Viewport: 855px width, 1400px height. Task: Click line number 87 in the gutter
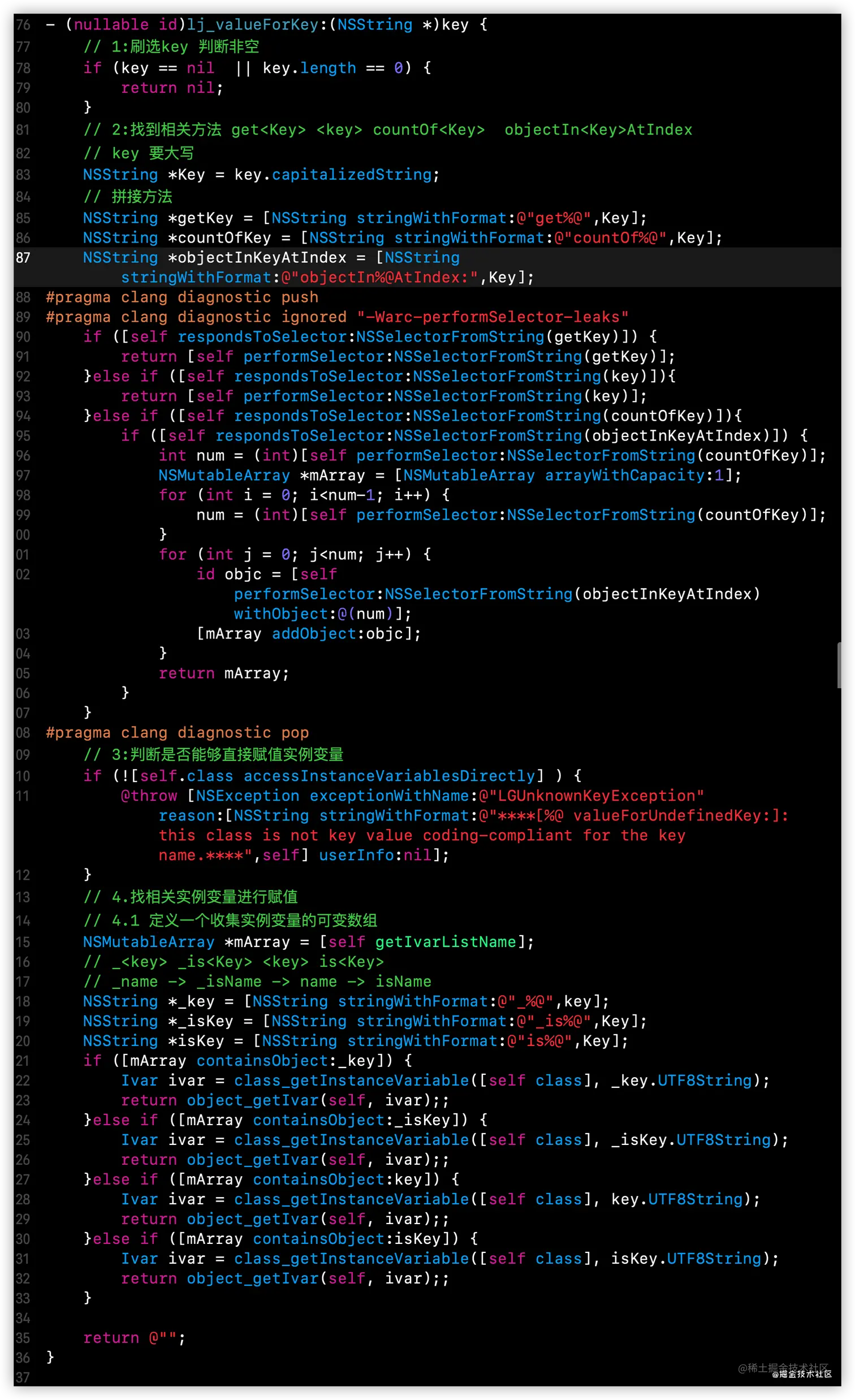23,257
